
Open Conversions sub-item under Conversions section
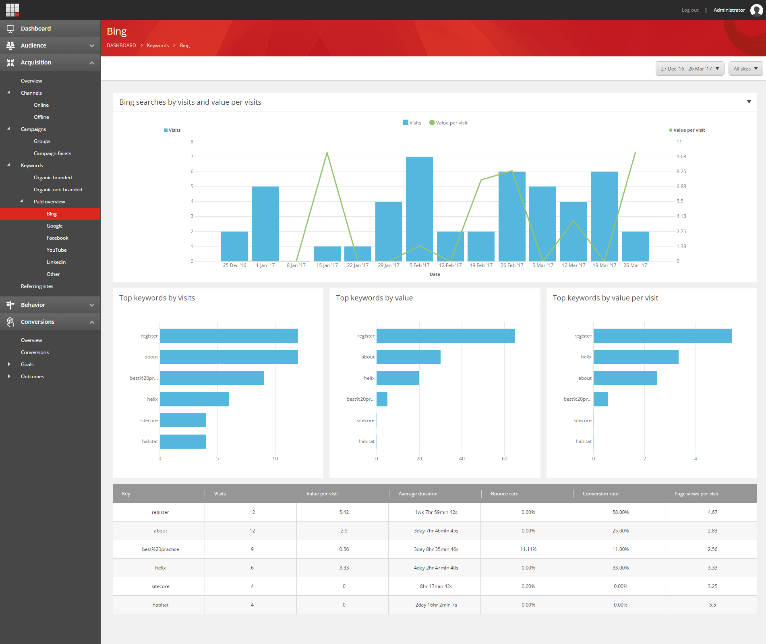(35, 352)
